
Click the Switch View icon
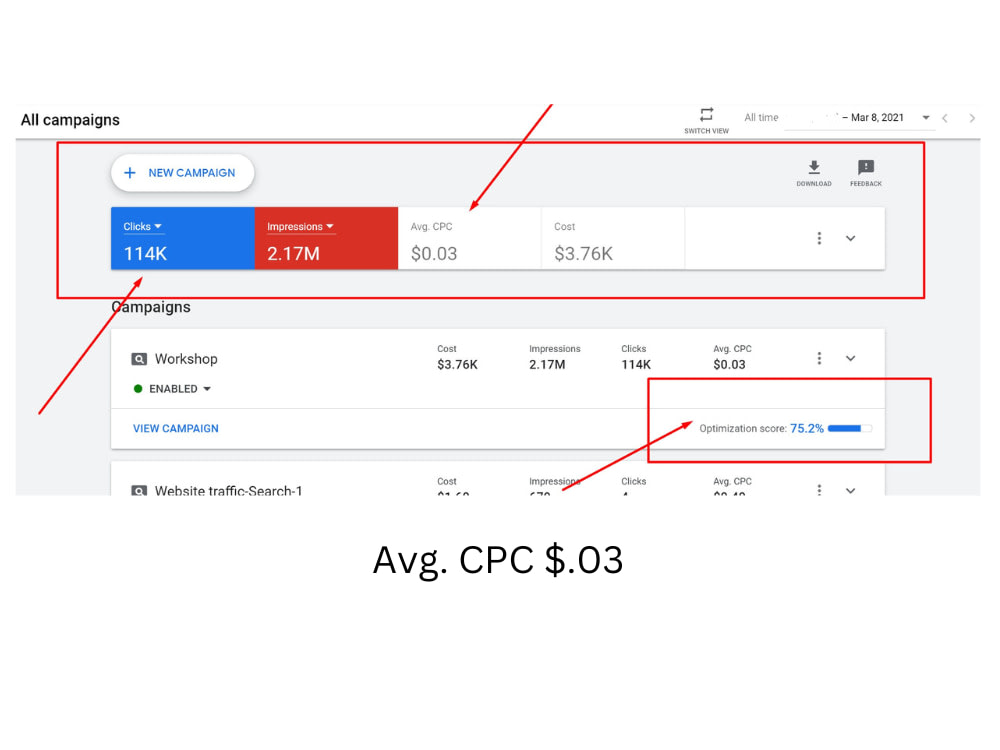click(706, 115)
